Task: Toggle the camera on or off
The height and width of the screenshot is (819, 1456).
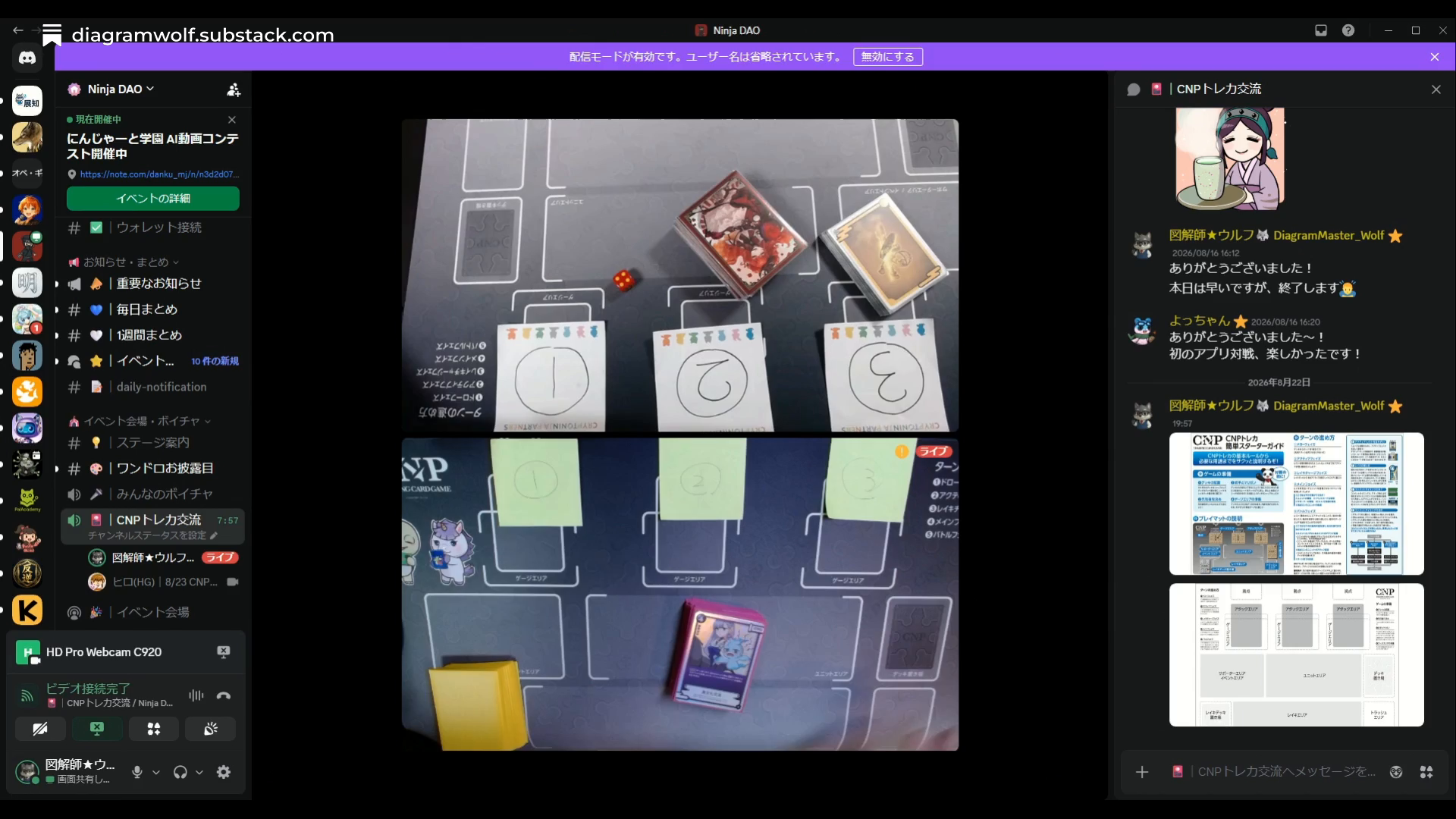Action: (40, 729)
